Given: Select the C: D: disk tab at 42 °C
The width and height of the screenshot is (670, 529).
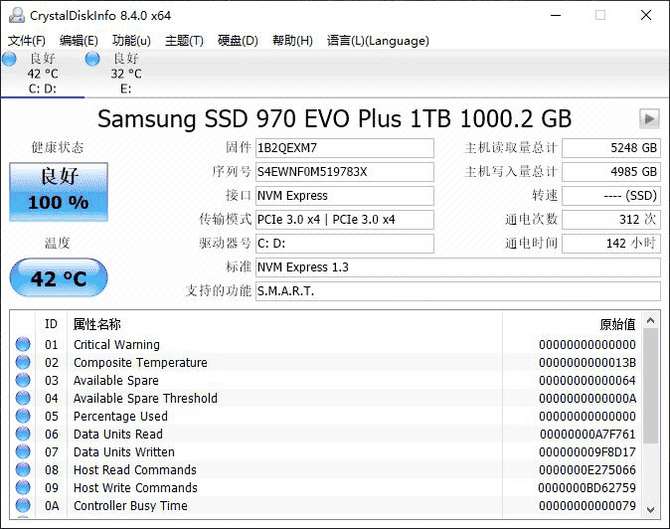Looking at the screenshot, I should (42, 73).
